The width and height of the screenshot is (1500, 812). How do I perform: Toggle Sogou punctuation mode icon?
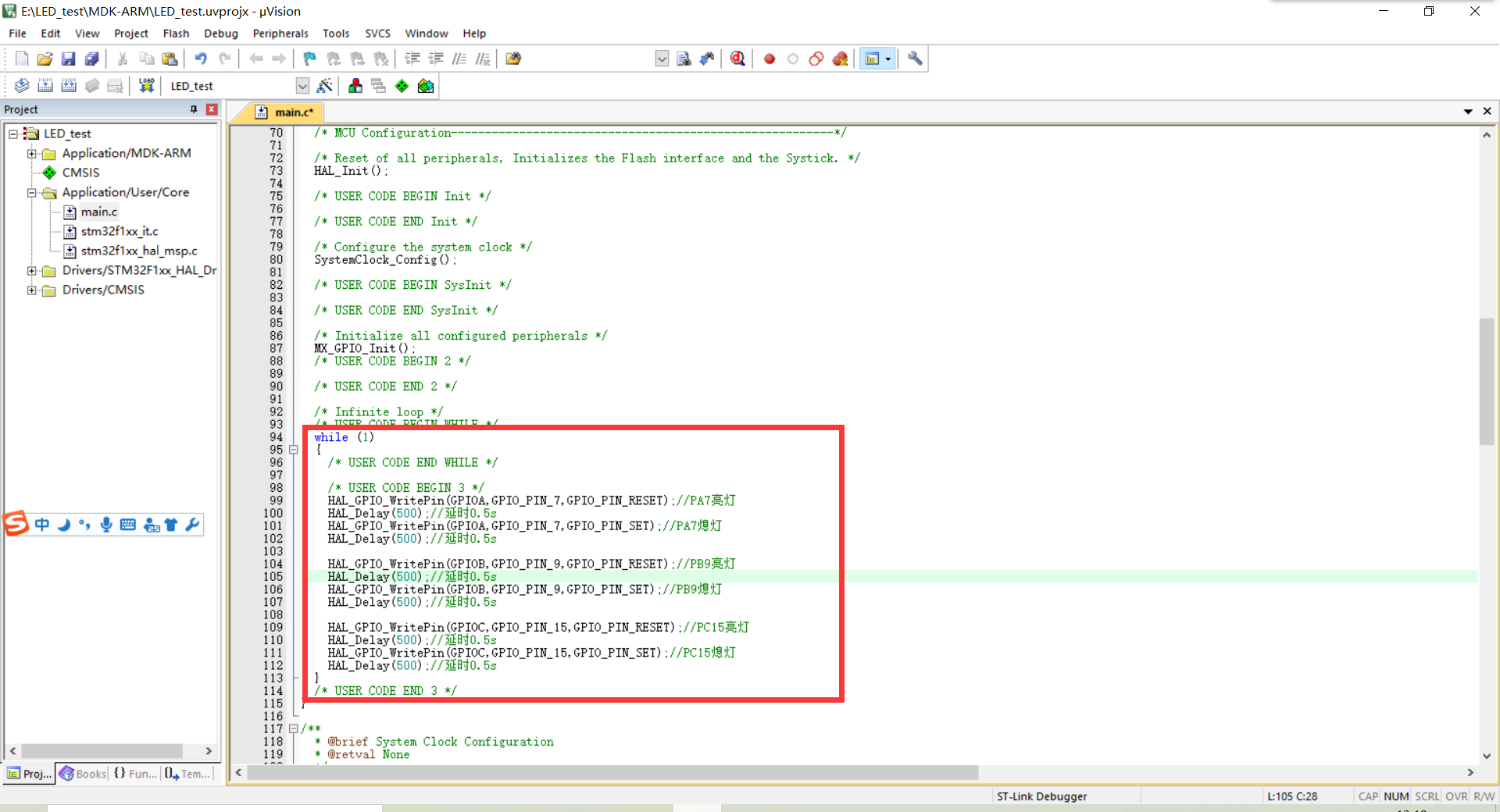click(x=84, y=525)
